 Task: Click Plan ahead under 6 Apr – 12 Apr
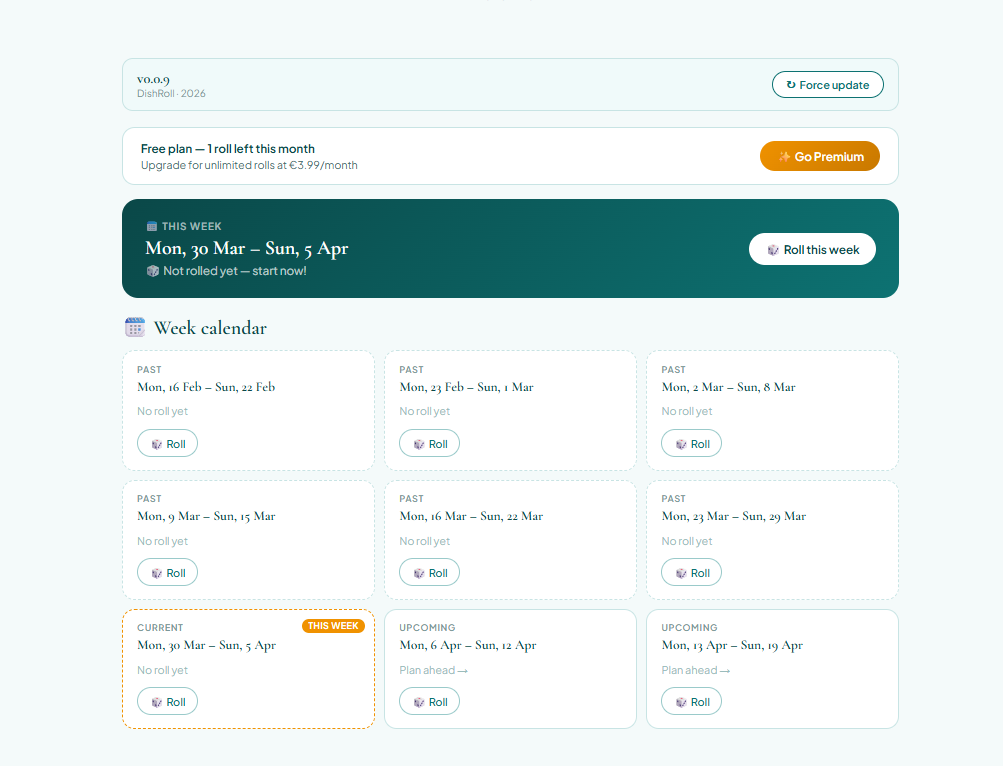click(433, 670)
